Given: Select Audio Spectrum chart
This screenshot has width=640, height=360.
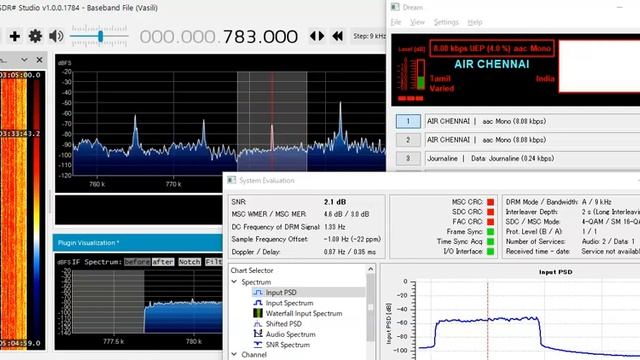Looking at the screenshot, I should 291,334.
